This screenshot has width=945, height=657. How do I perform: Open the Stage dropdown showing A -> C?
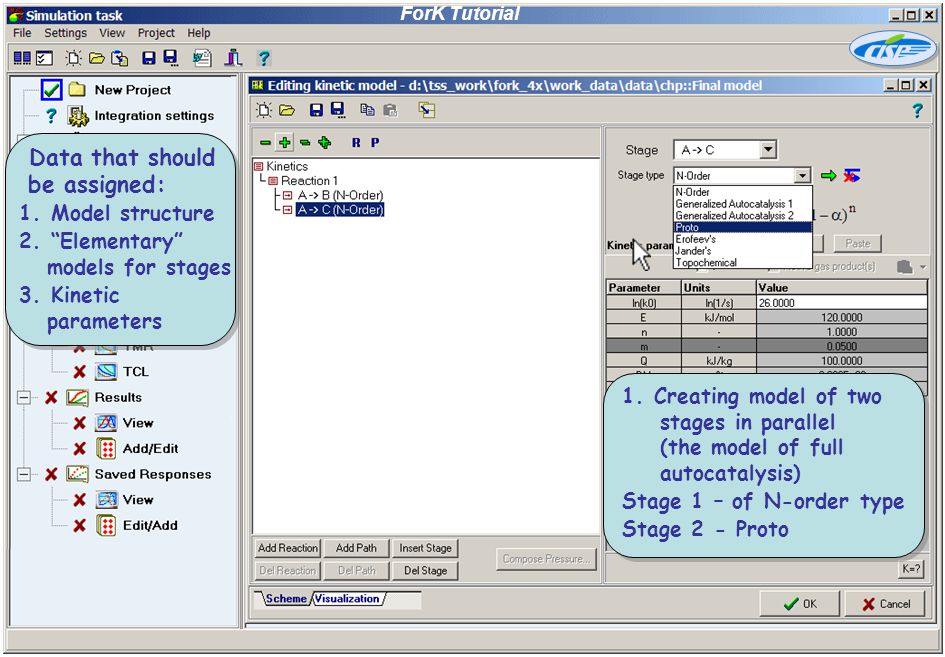767,149
